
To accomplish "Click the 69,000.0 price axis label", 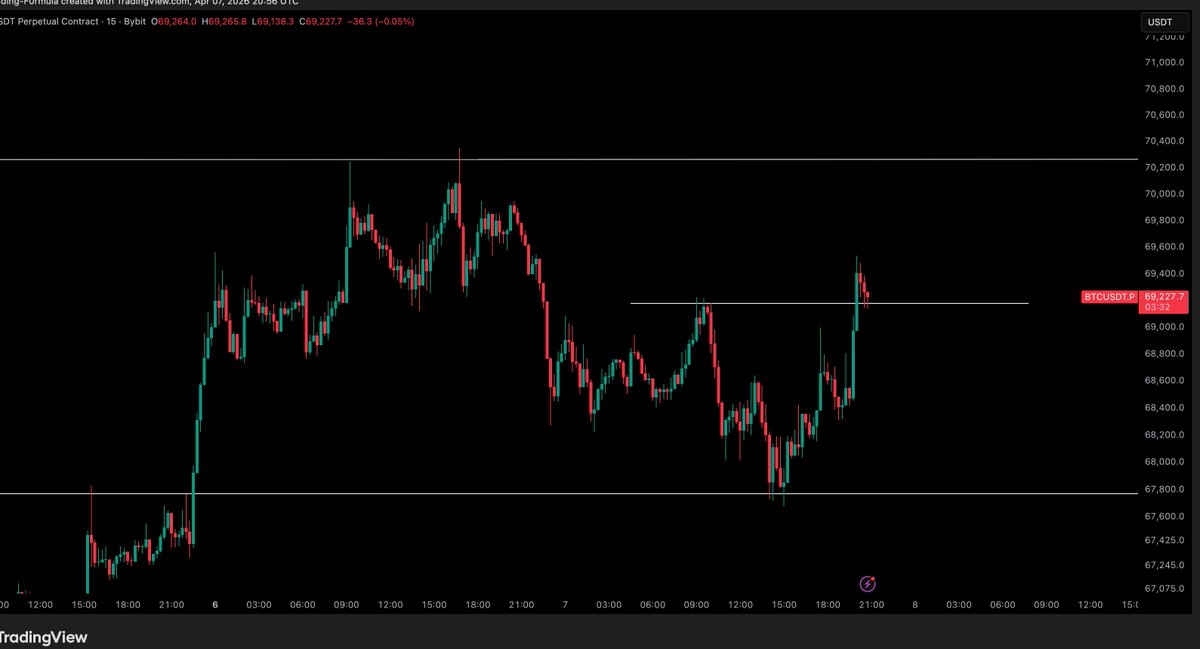I will 1165,327.
